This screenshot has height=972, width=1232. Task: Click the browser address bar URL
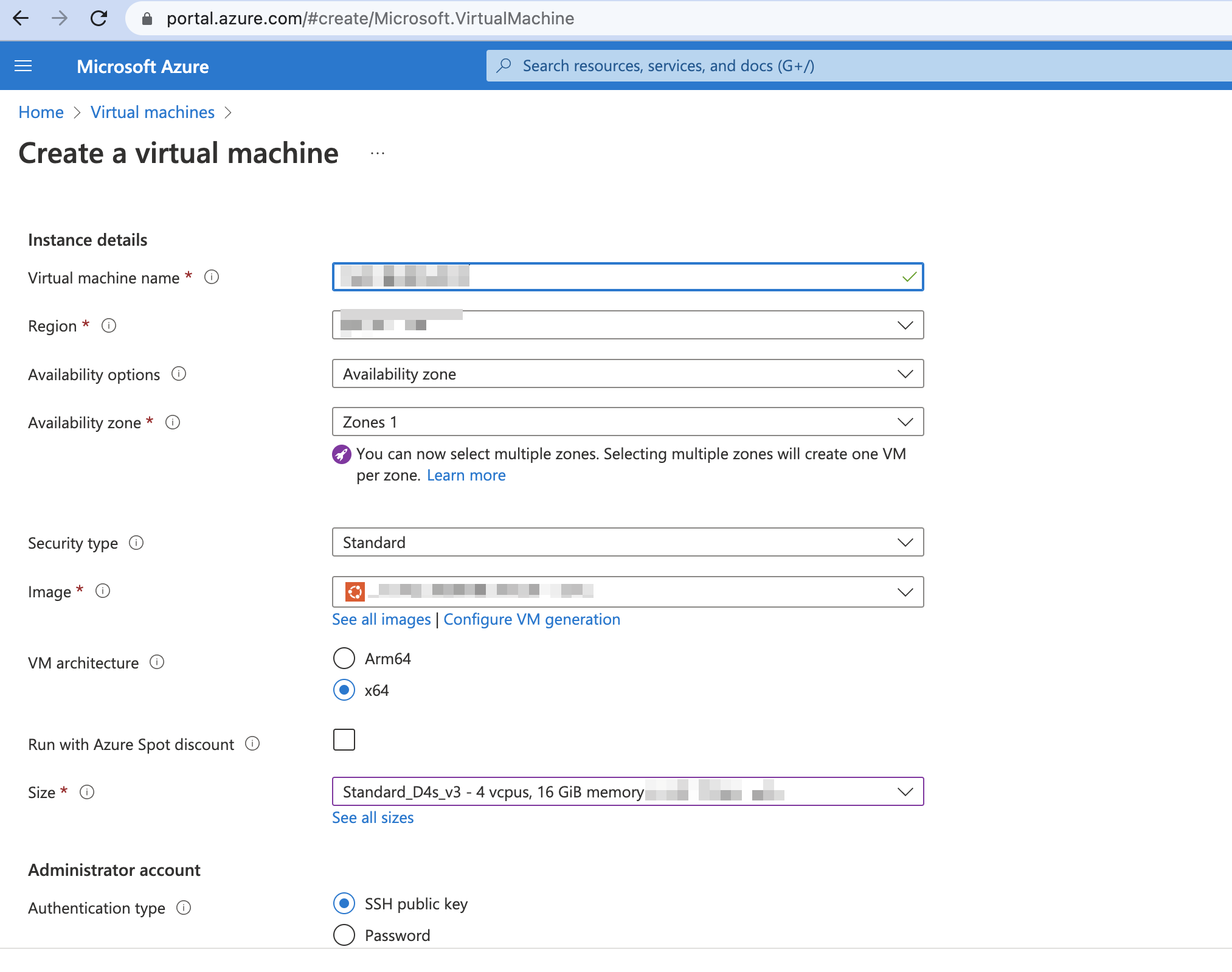point(370,19)
